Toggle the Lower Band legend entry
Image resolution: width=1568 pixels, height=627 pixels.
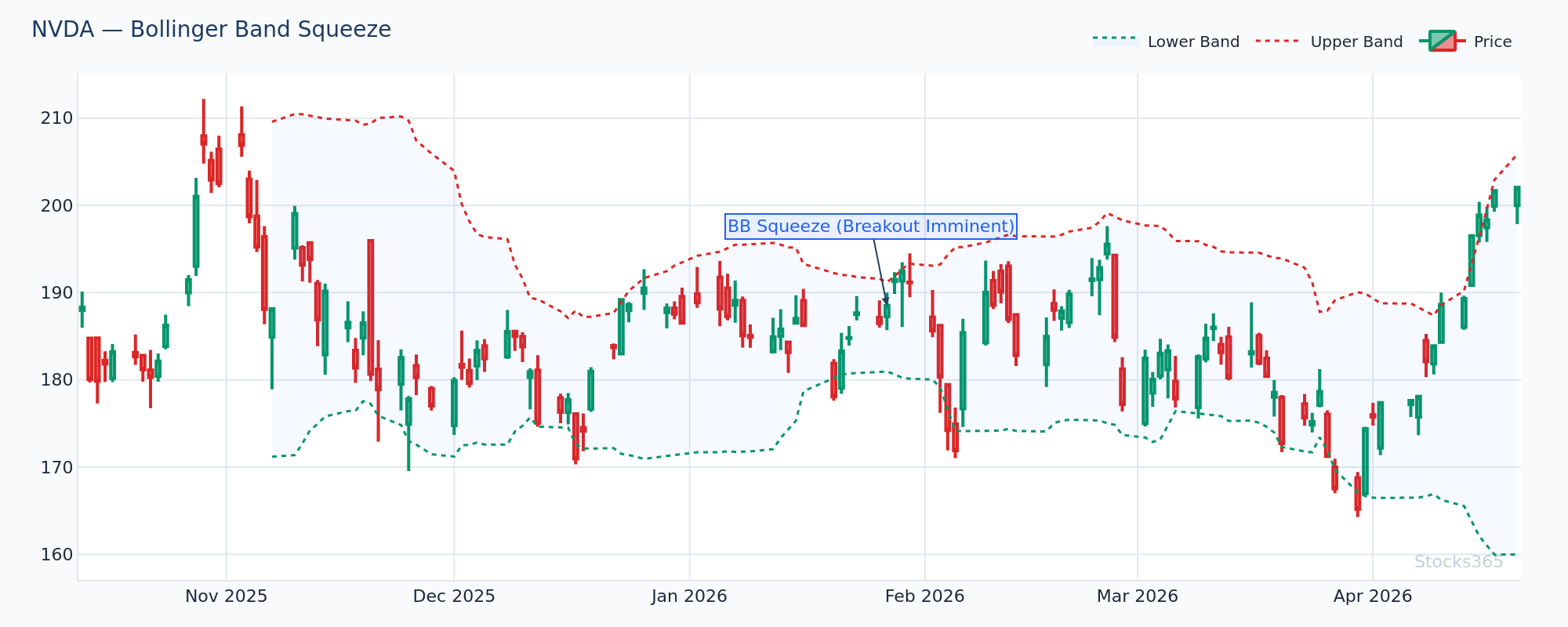pos(1166,42)
